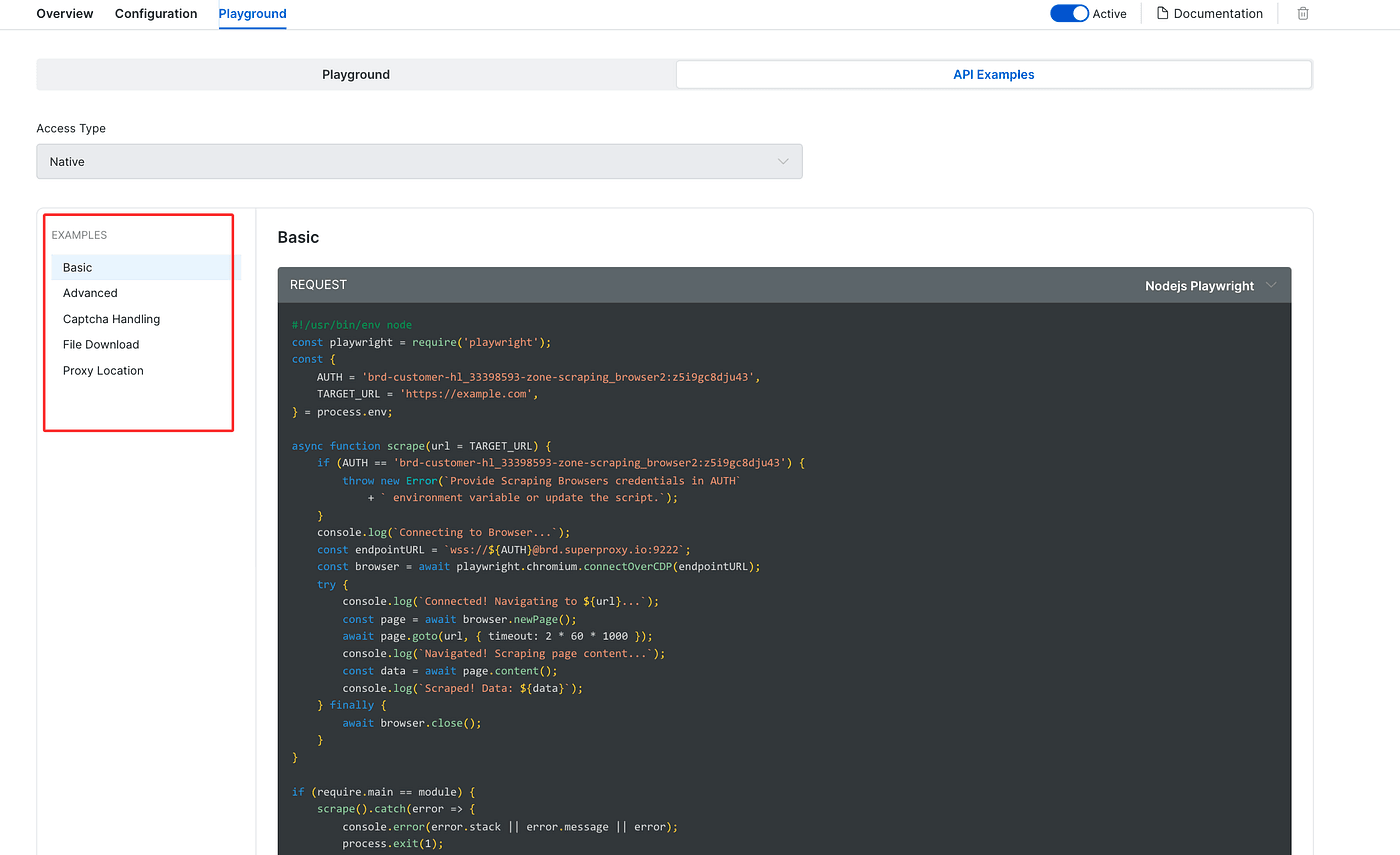Screen dimensions: 1400x855
Task: Open the Access Type Native dropdown
Action: tap(418, 161)
